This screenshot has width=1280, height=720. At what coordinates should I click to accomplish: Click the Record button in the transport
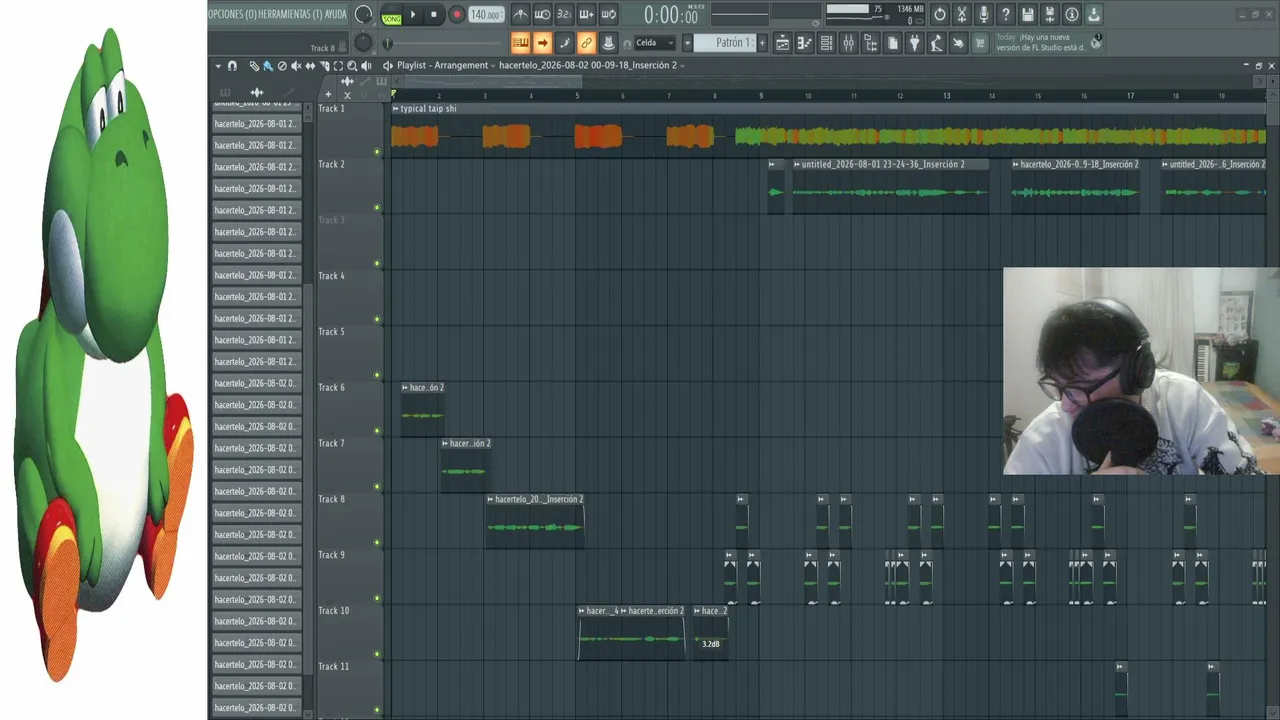pos(456,14)
